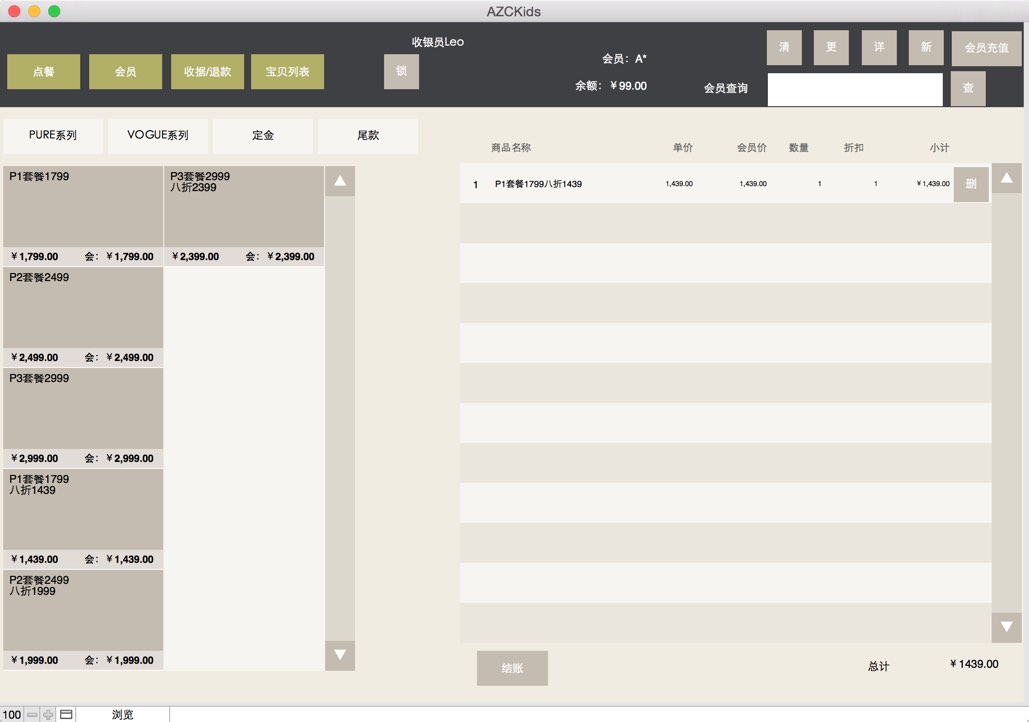Viewport: 1029px width, 722px height.
Task: Open the 浏览 mode dropdown in status bar
Action: 123,715
